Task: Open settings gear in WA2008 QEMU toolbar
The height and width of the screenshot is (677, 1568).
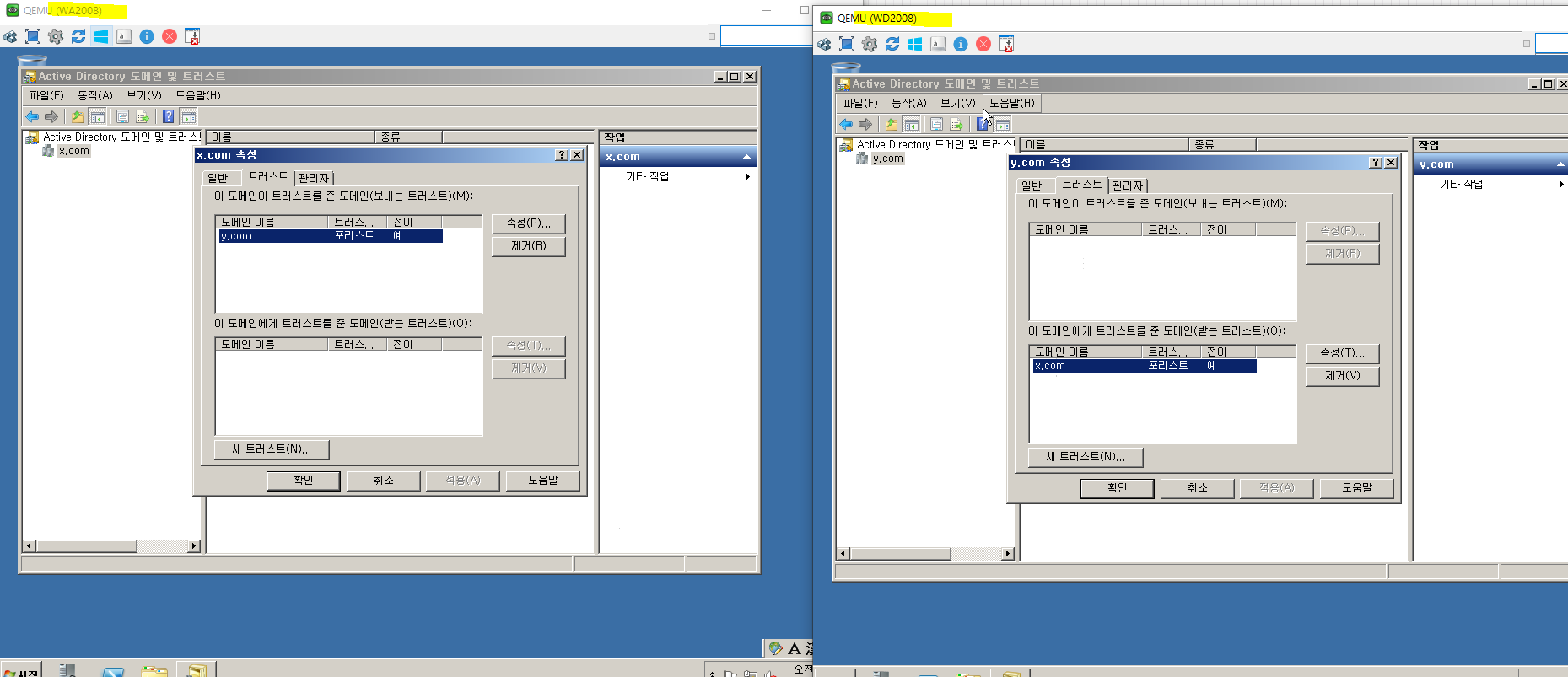Action: (x=56, y=36)
